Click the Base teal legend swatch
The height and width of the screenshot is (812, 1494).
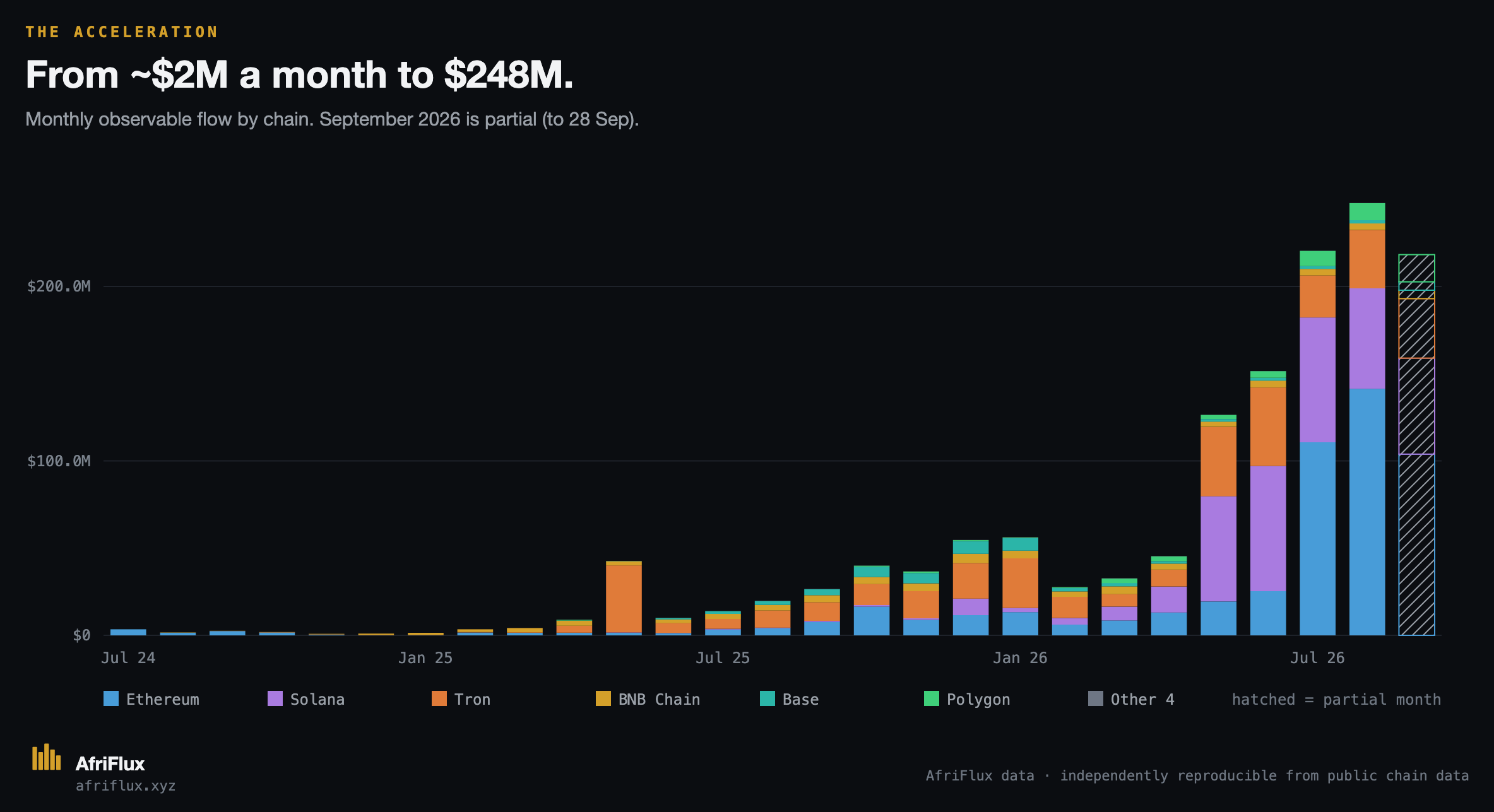coord(768,698)
